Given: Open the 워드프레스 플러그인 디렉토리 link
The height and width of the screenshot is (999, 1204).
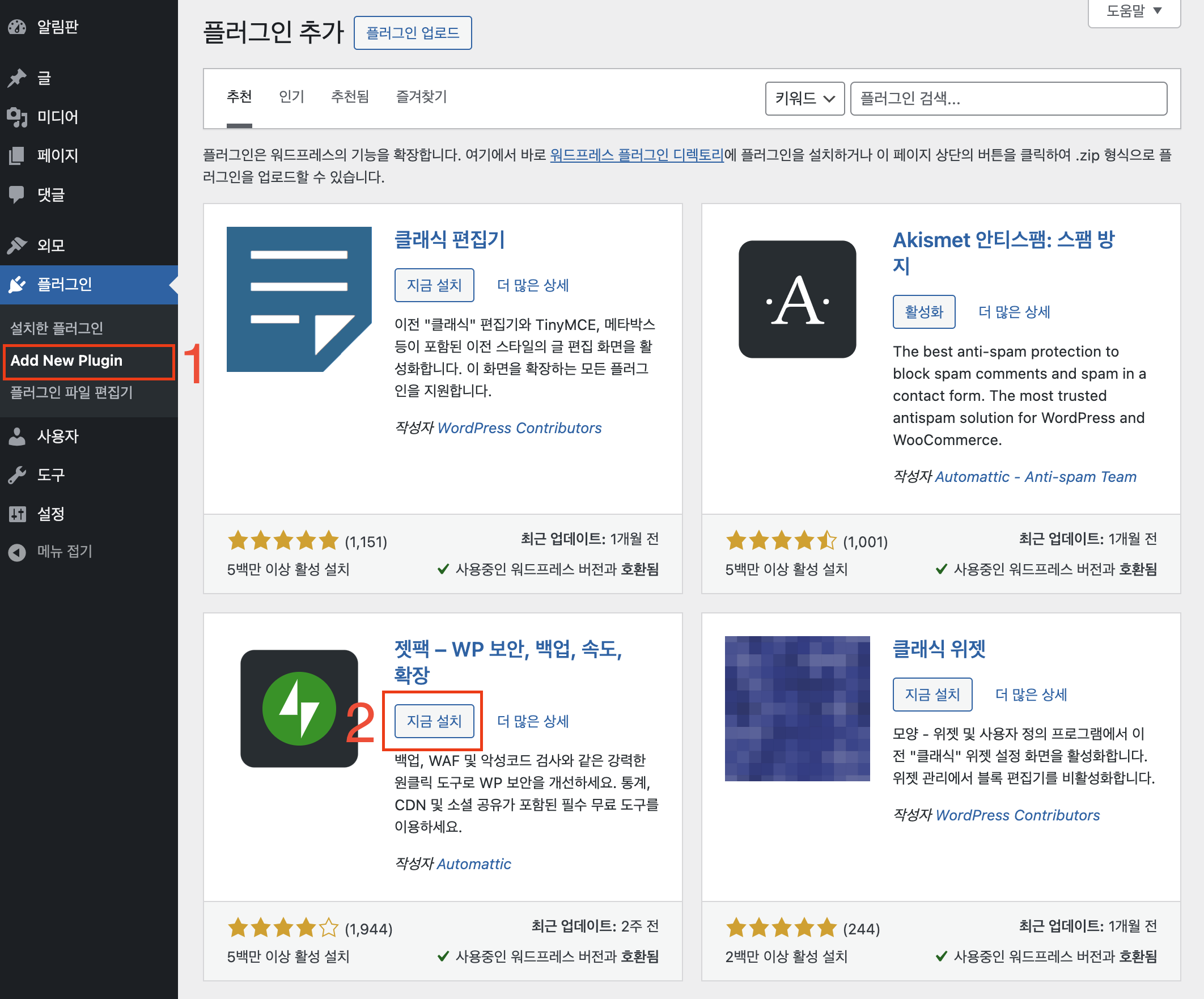Looking at the screenshot, I should click(637, 155).
